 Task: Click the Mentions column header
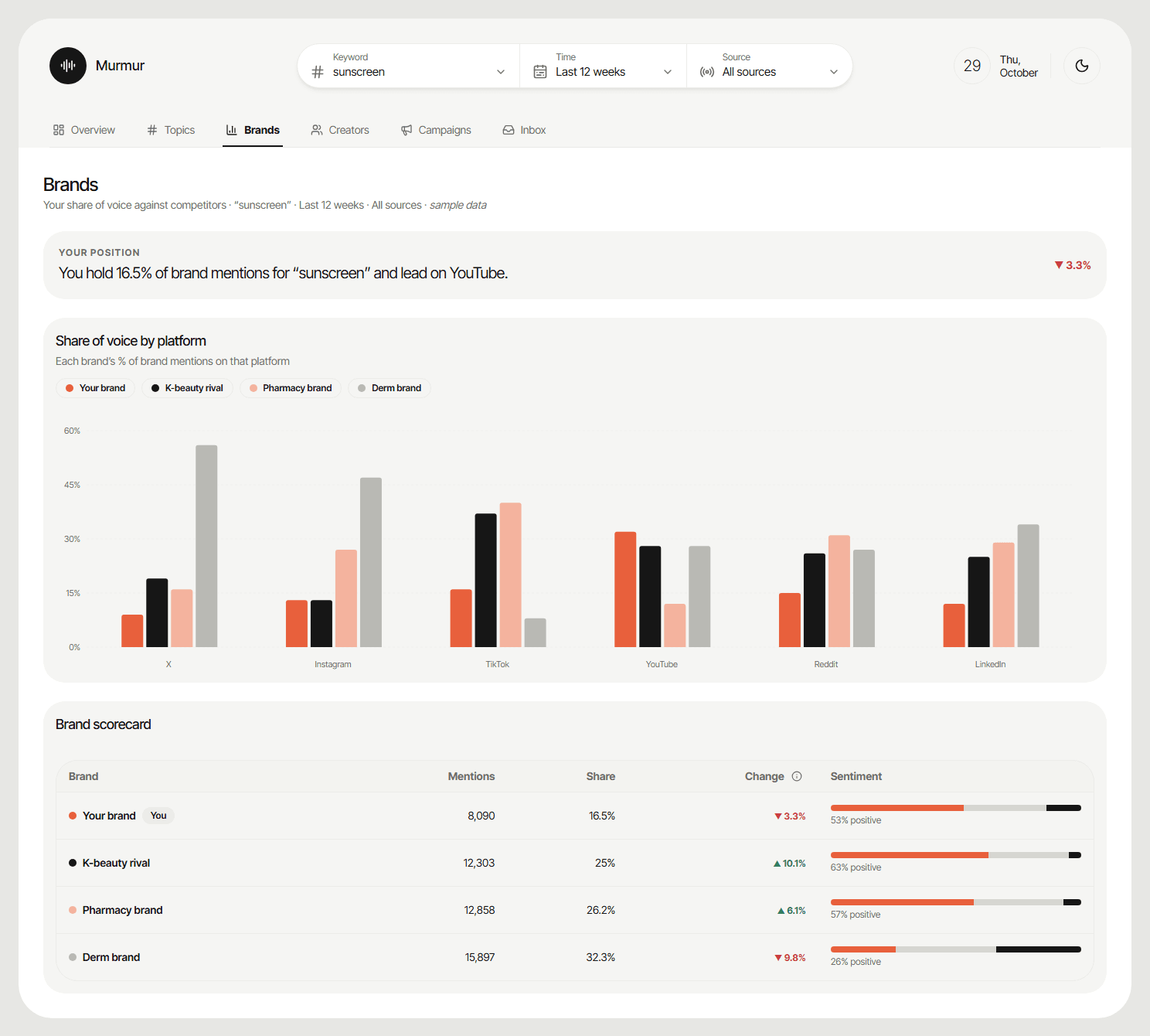coord(471,776)
